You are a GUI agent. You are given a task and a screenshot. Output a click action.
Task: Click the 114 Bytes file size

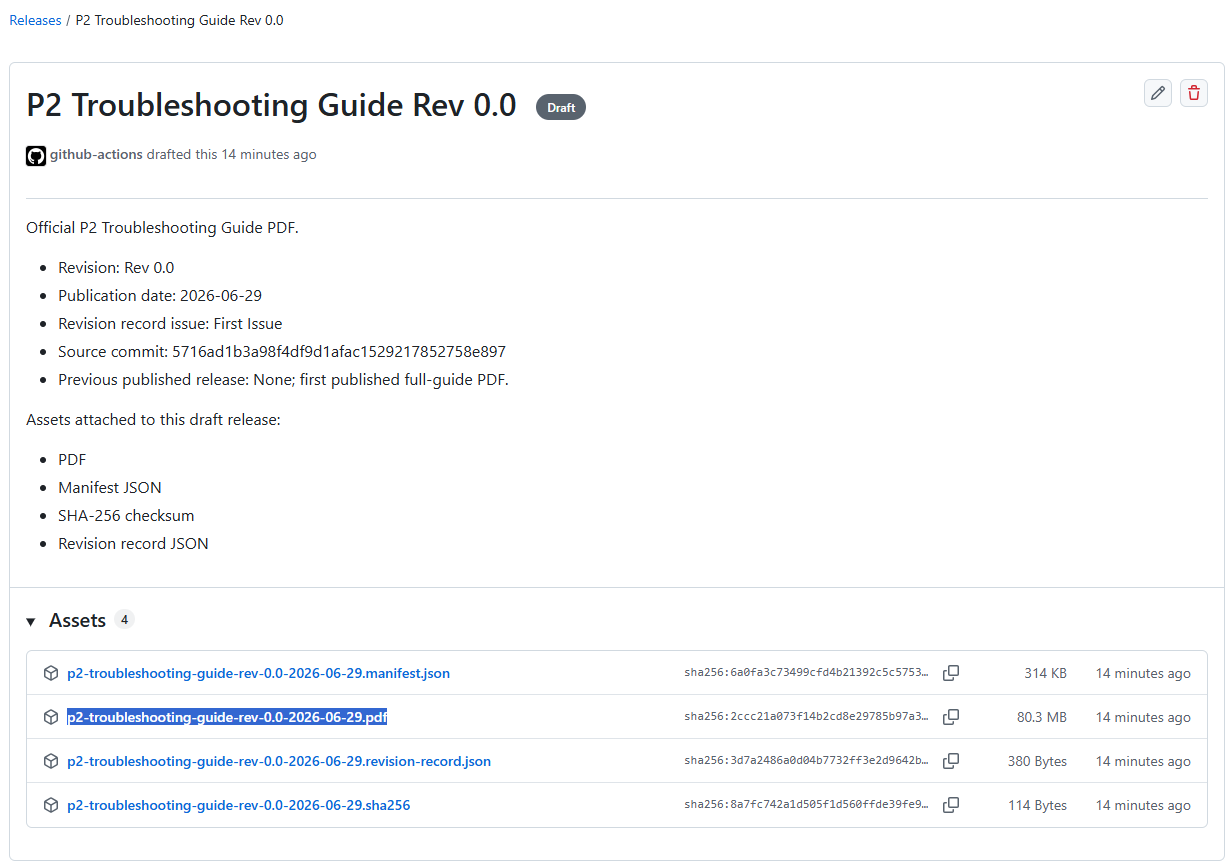pos(1038,805)
